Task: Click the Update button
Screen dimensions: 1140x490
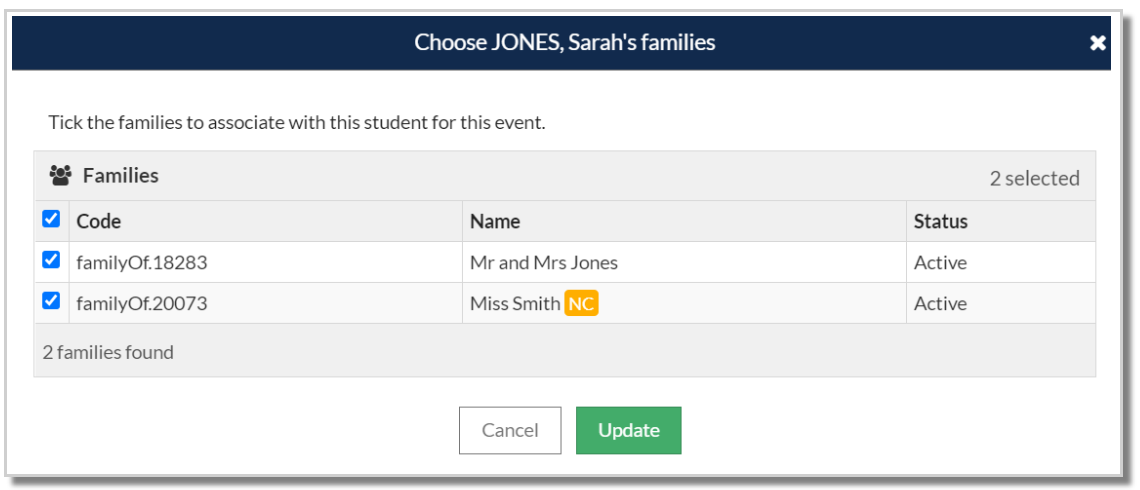Action: coord(629,430)
